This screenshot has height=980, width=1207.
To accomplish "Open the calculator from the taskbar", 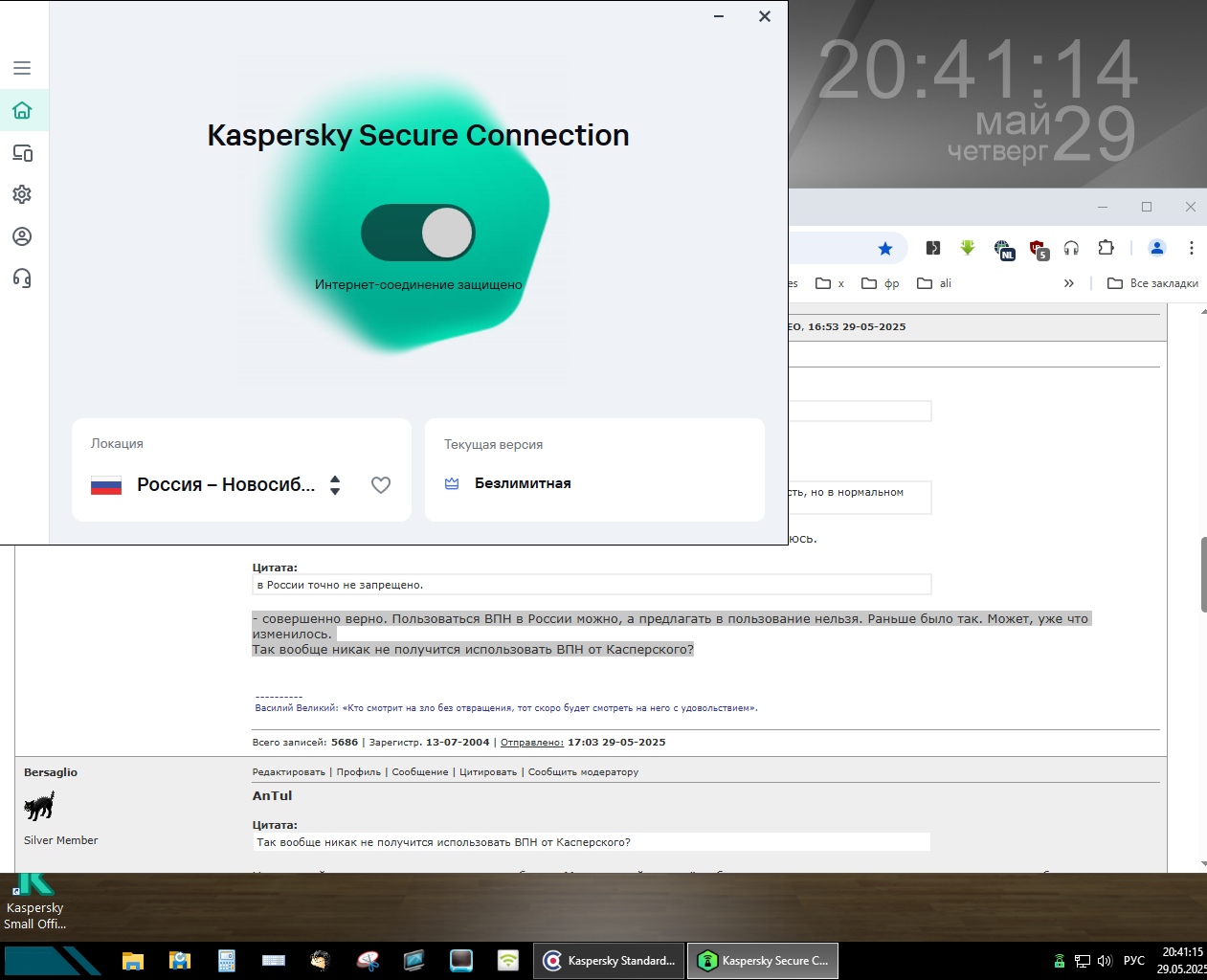I will point(227,961).
